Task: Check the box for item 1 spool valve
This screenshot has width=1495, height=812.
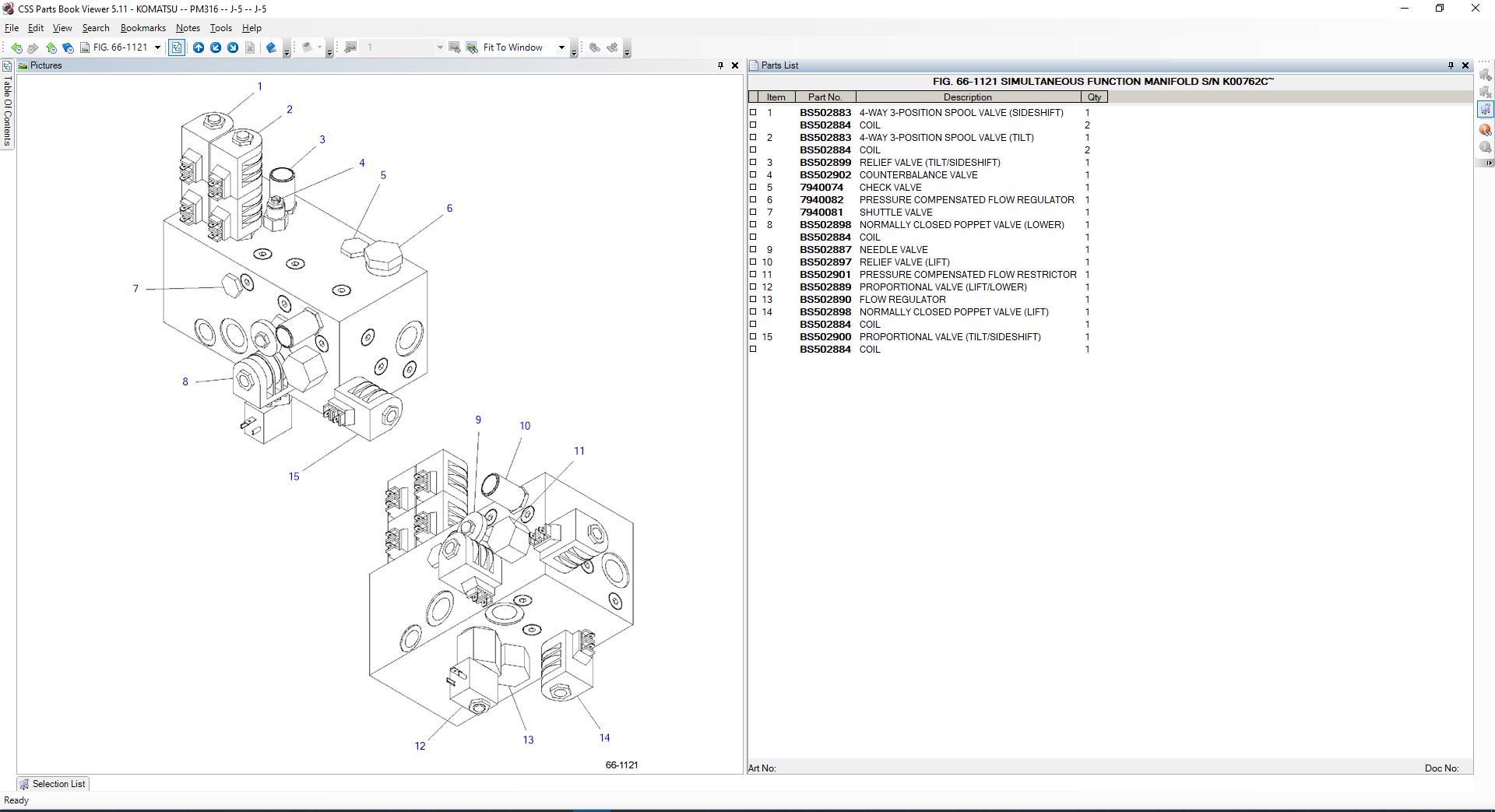Action: point(753,113)
